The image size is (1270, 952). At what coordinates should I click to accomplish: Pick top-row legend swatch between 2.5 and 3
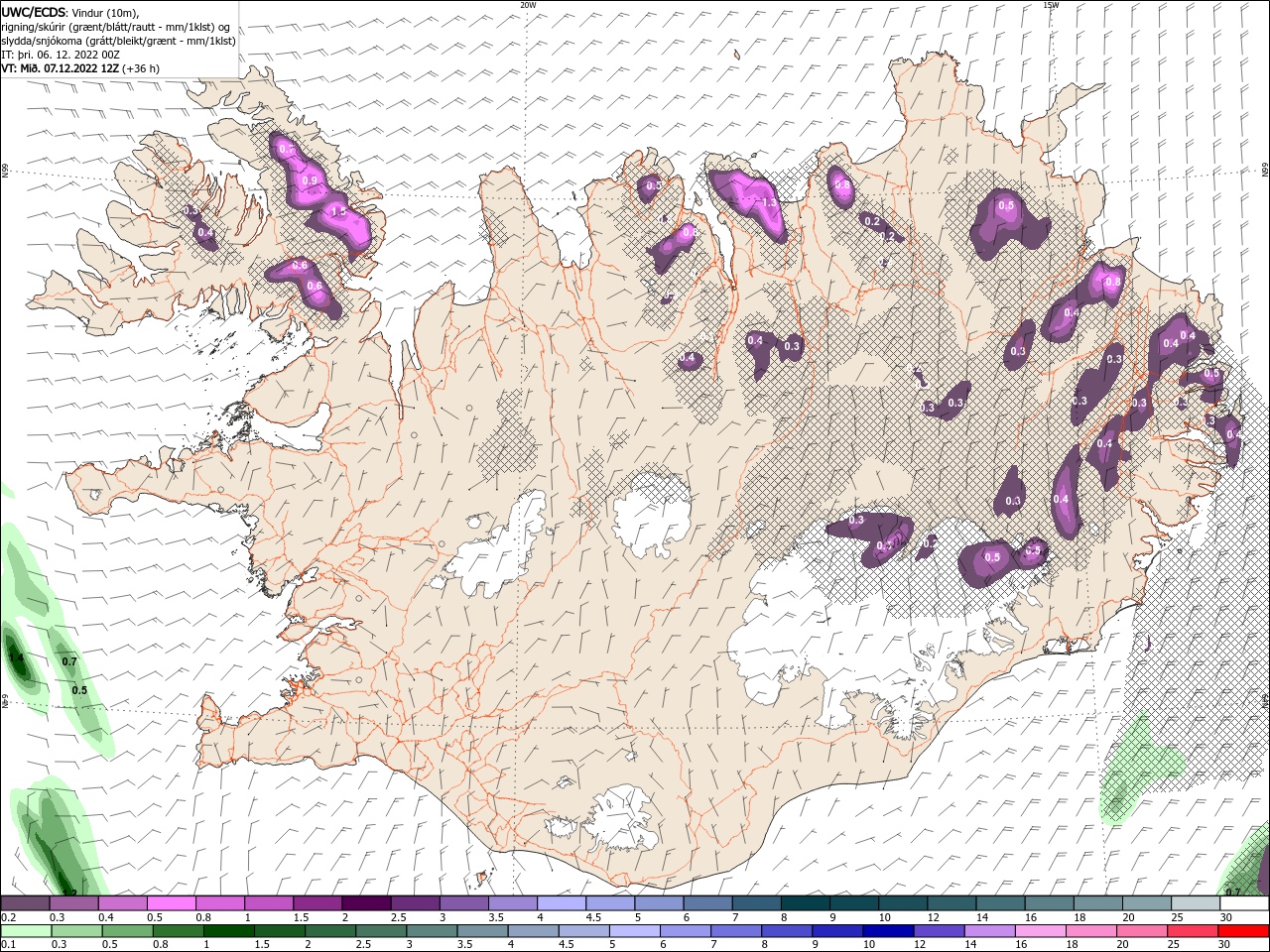pyautogui.click(x=414, y=903)
